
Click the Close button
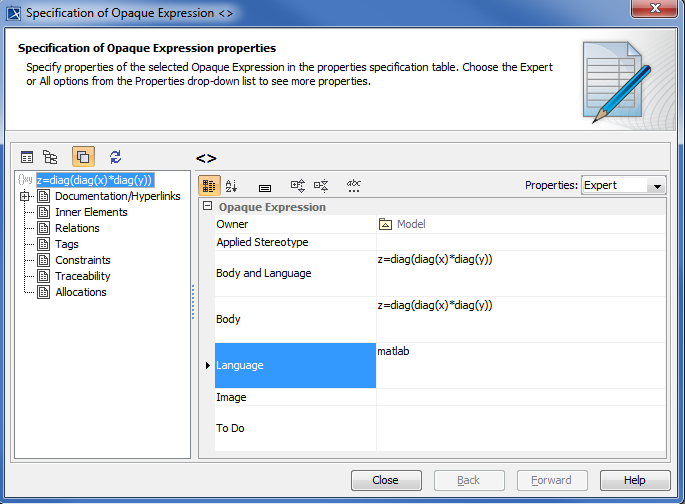click(386, 480)
